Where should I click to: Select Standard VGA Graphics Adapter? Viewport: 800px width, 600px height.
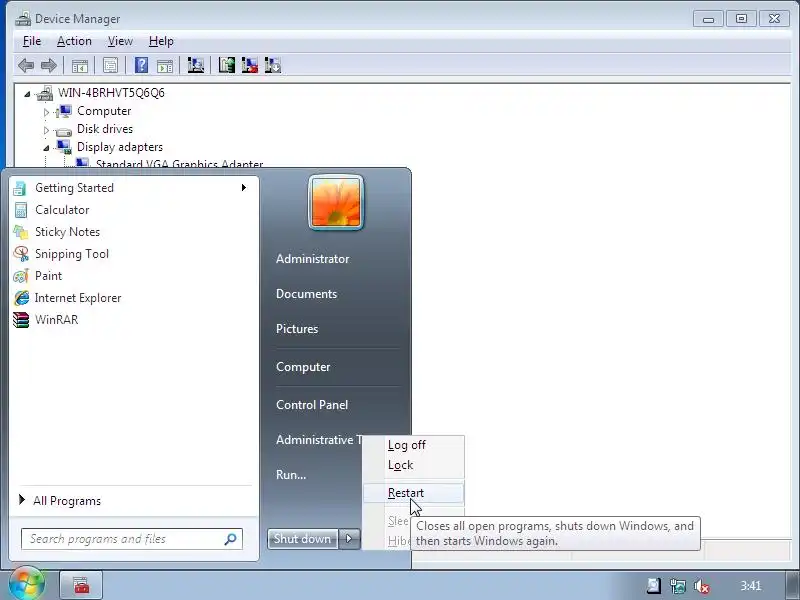[180, 163]
